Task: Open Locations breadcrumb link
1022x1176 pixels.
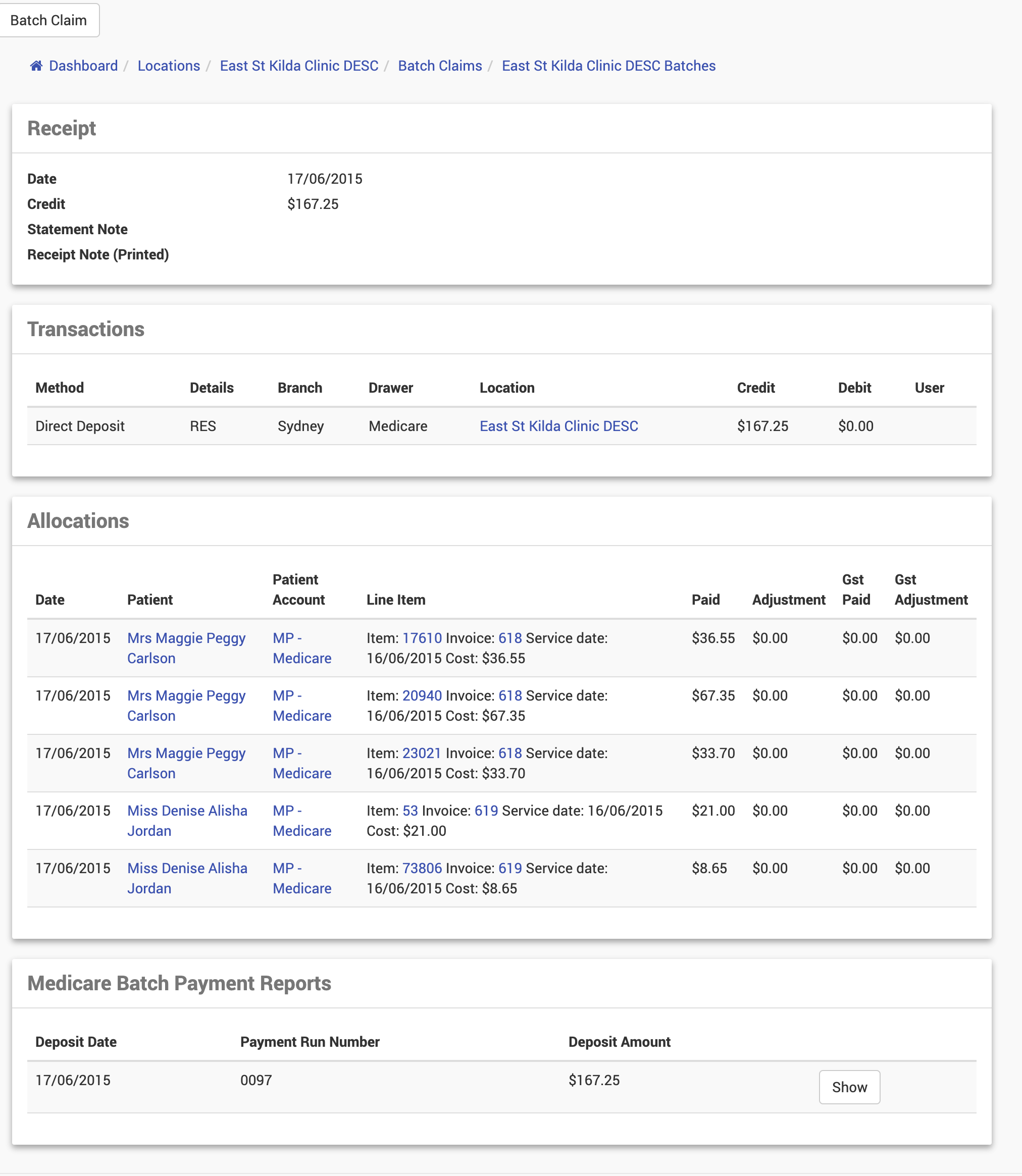Action: pyautogui.click(x=169, y=66)
